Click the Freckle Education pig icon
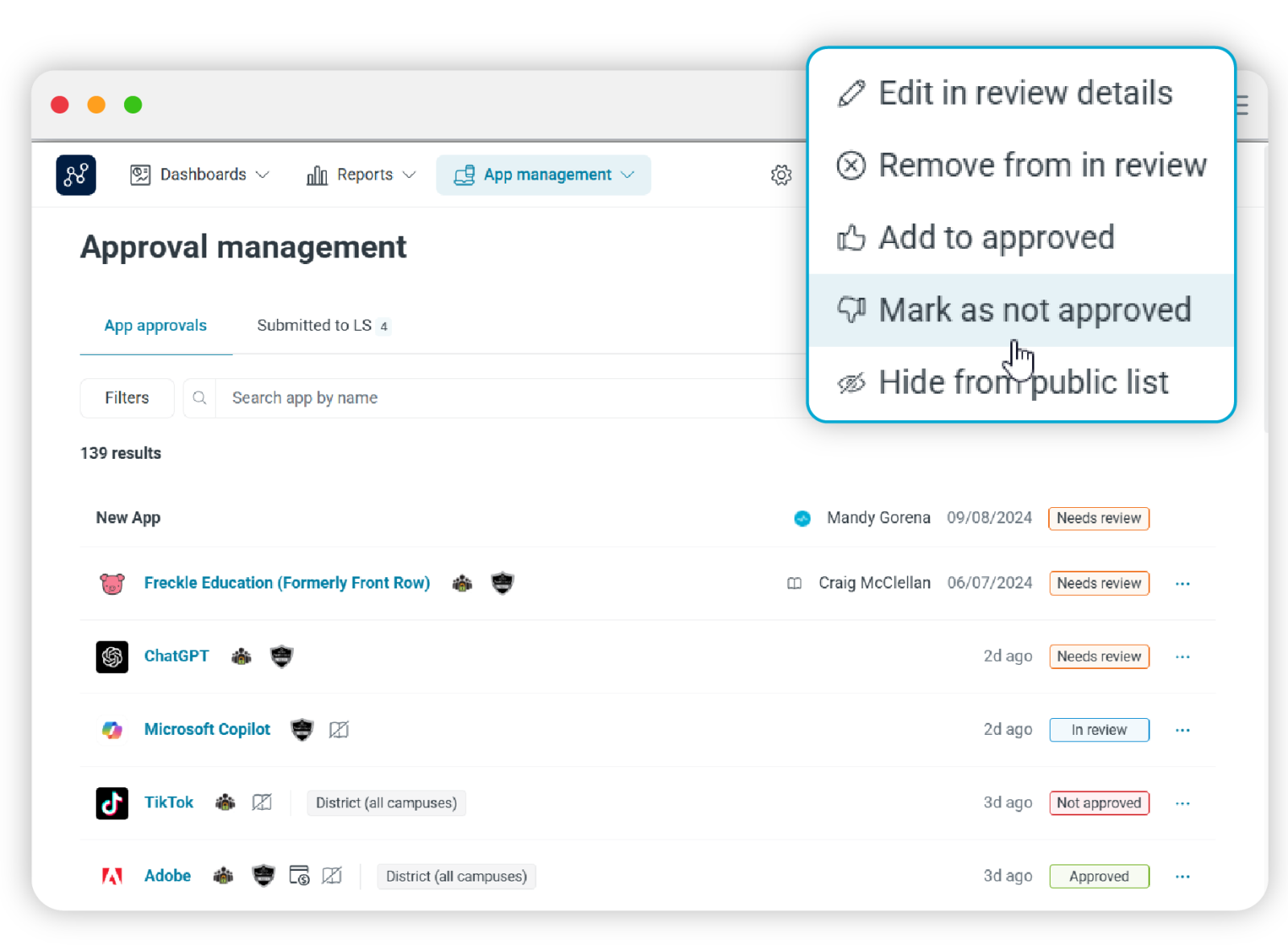 pos(112,584)
